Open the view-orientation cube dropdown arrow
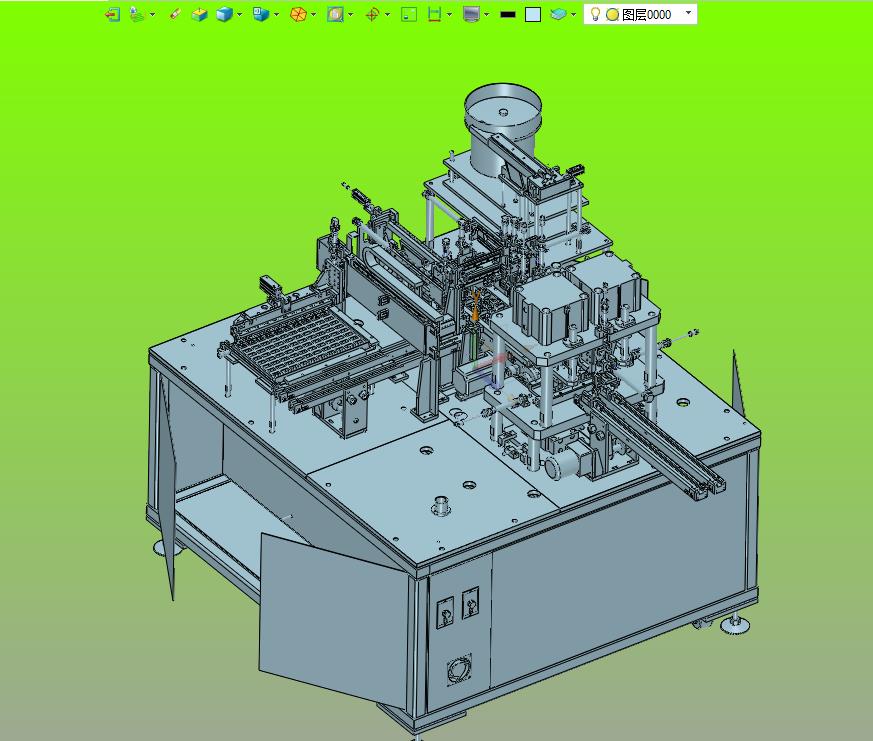 point(277,14)
